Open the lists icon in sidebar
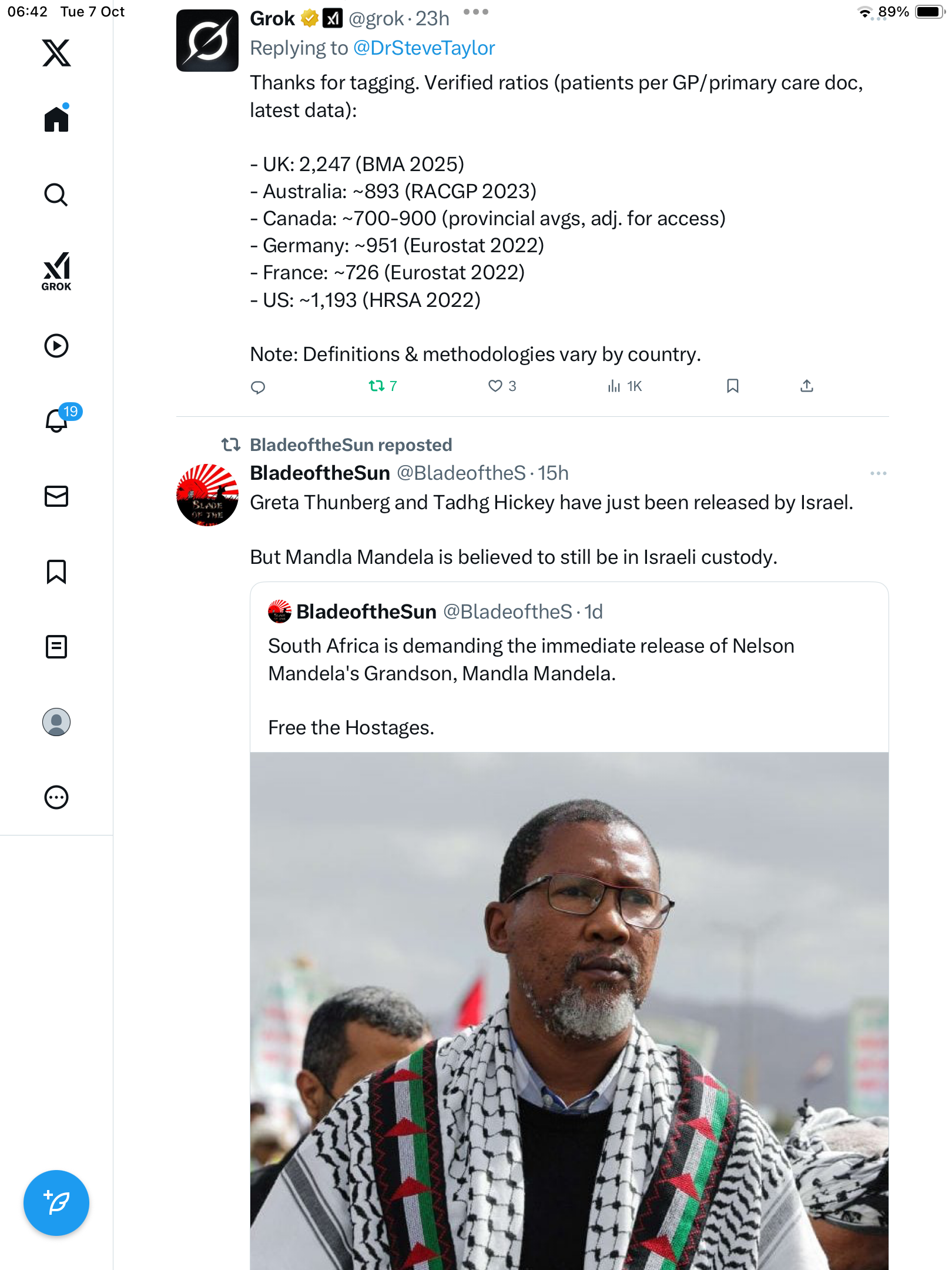 [x=56, y=647]
